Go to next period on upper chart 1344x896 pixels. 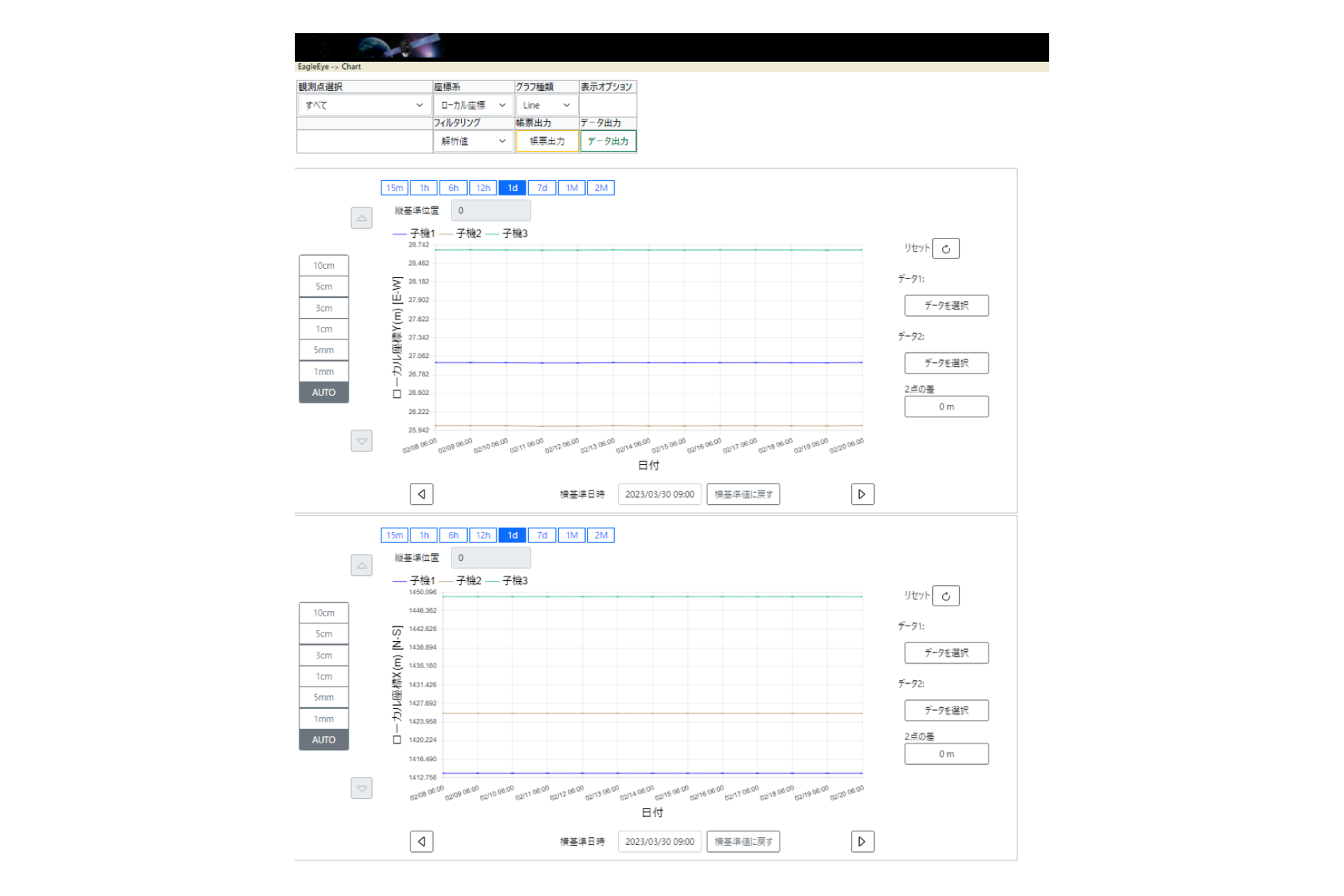pyautogui.click(x=862, y=494)
